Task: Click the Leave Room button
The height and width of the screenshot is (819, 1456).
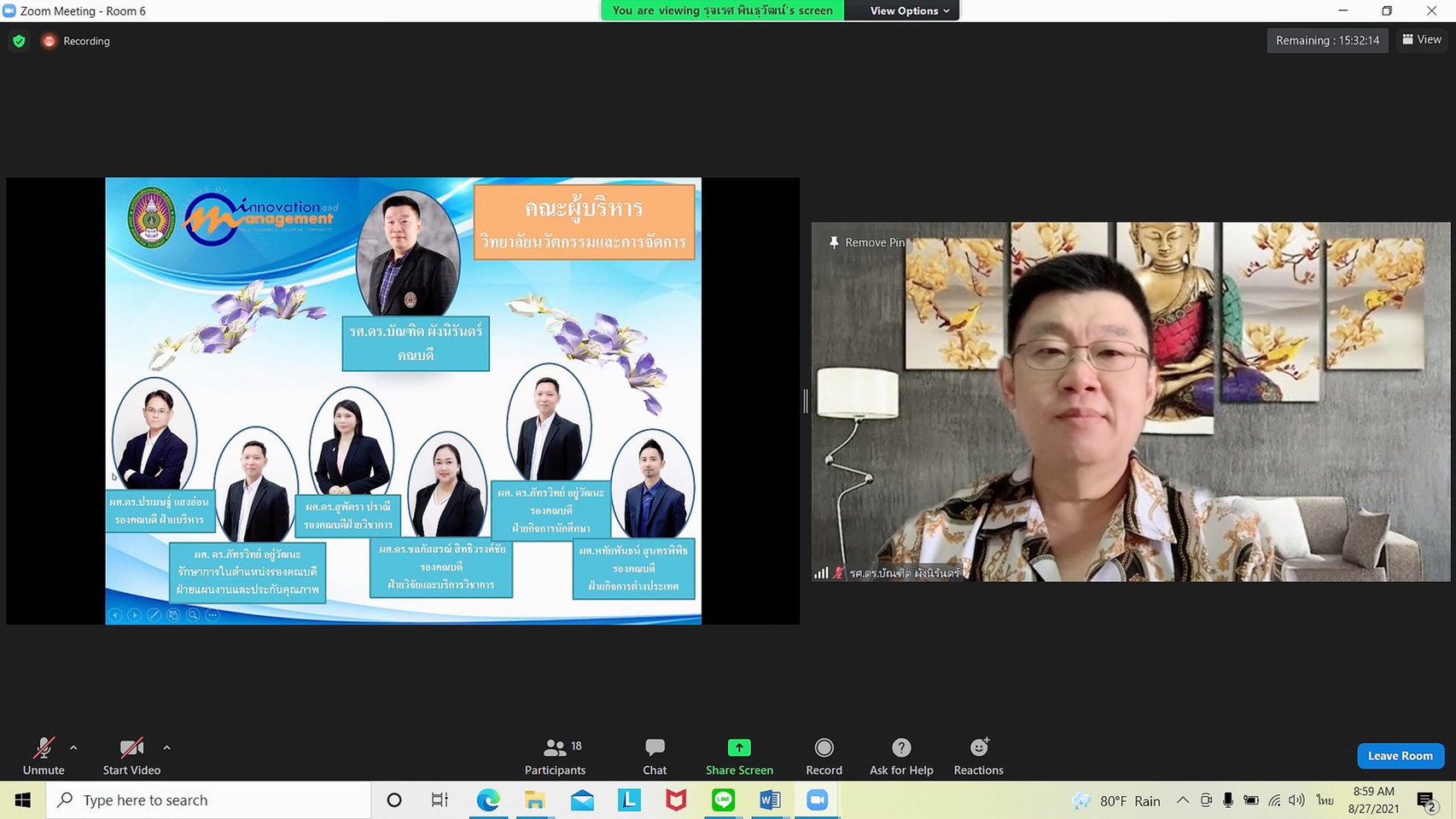Action: [x=1400, y=756]
